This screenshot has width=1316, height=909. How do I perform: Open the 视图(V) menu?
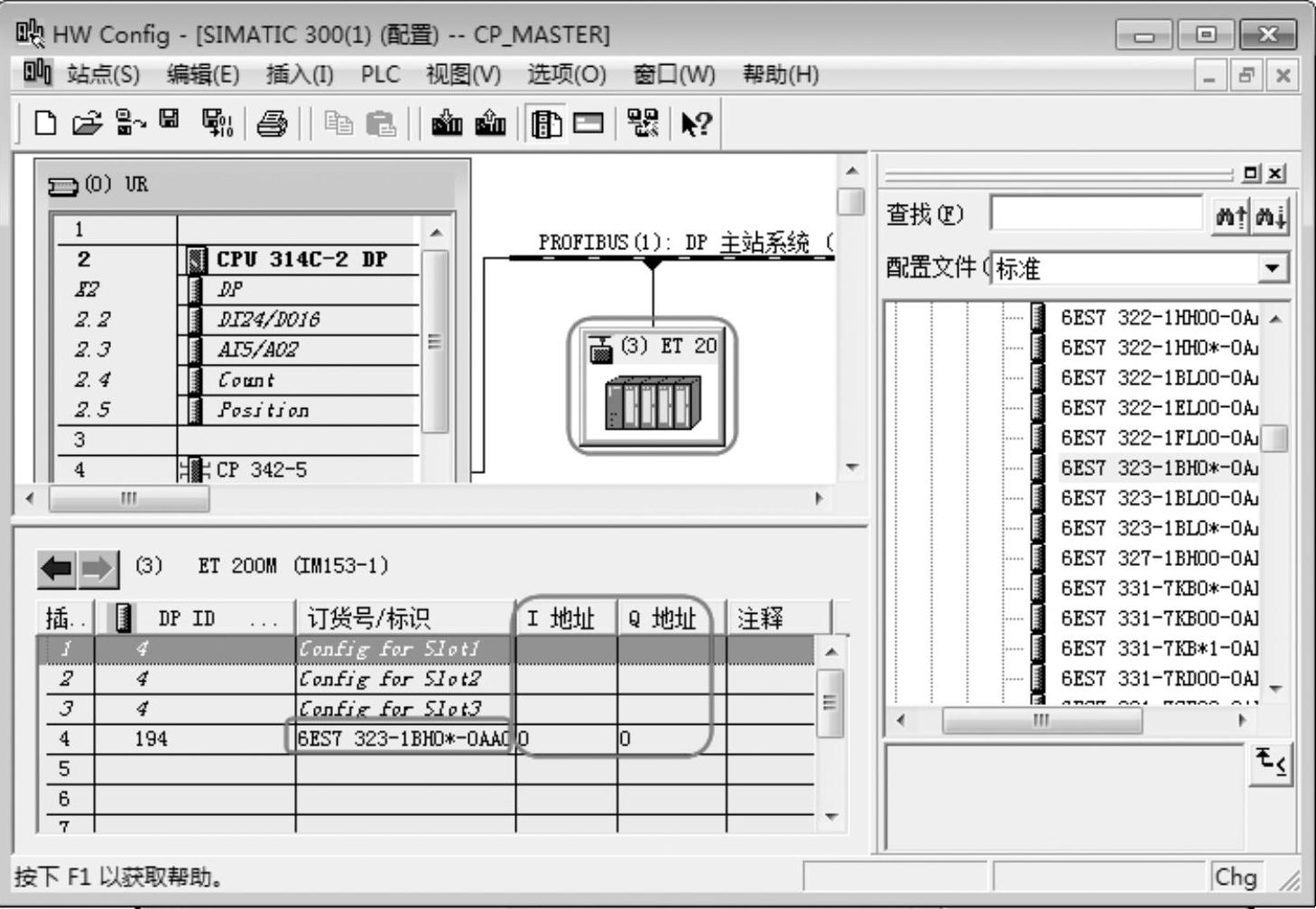[x=464, y=74]
